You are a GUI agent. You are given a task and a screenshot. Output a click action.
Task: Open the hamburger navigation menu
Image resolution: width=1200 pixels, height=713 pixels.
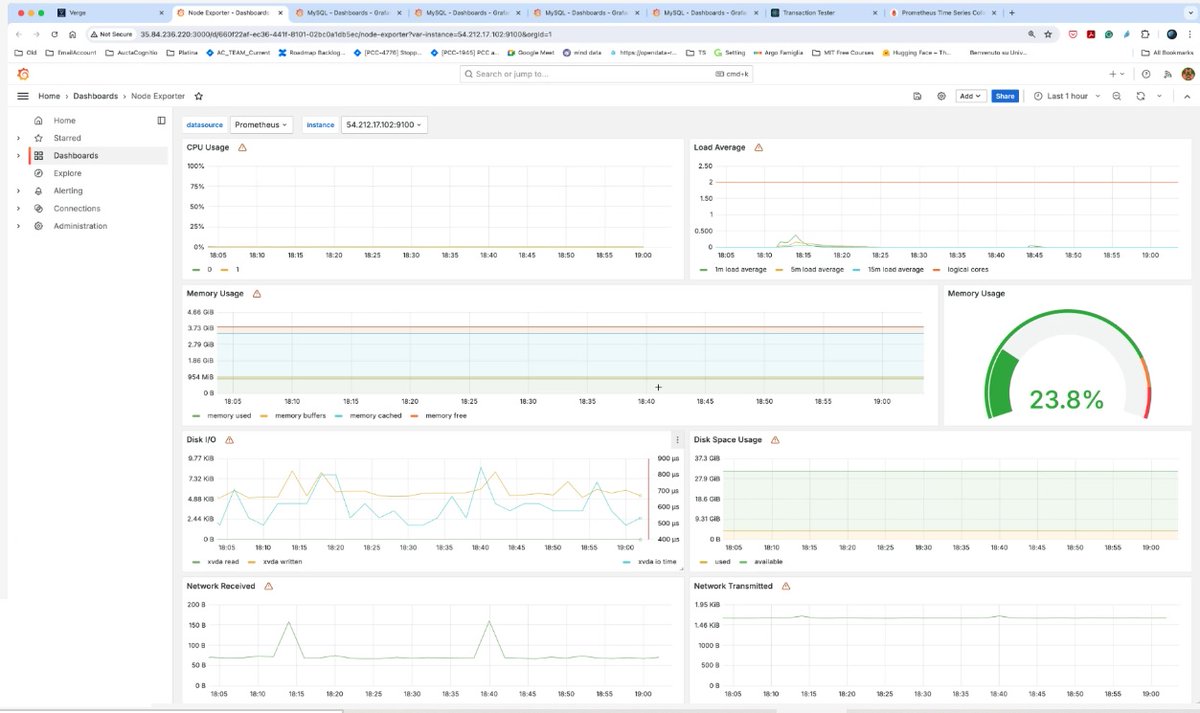pos(22,96)
